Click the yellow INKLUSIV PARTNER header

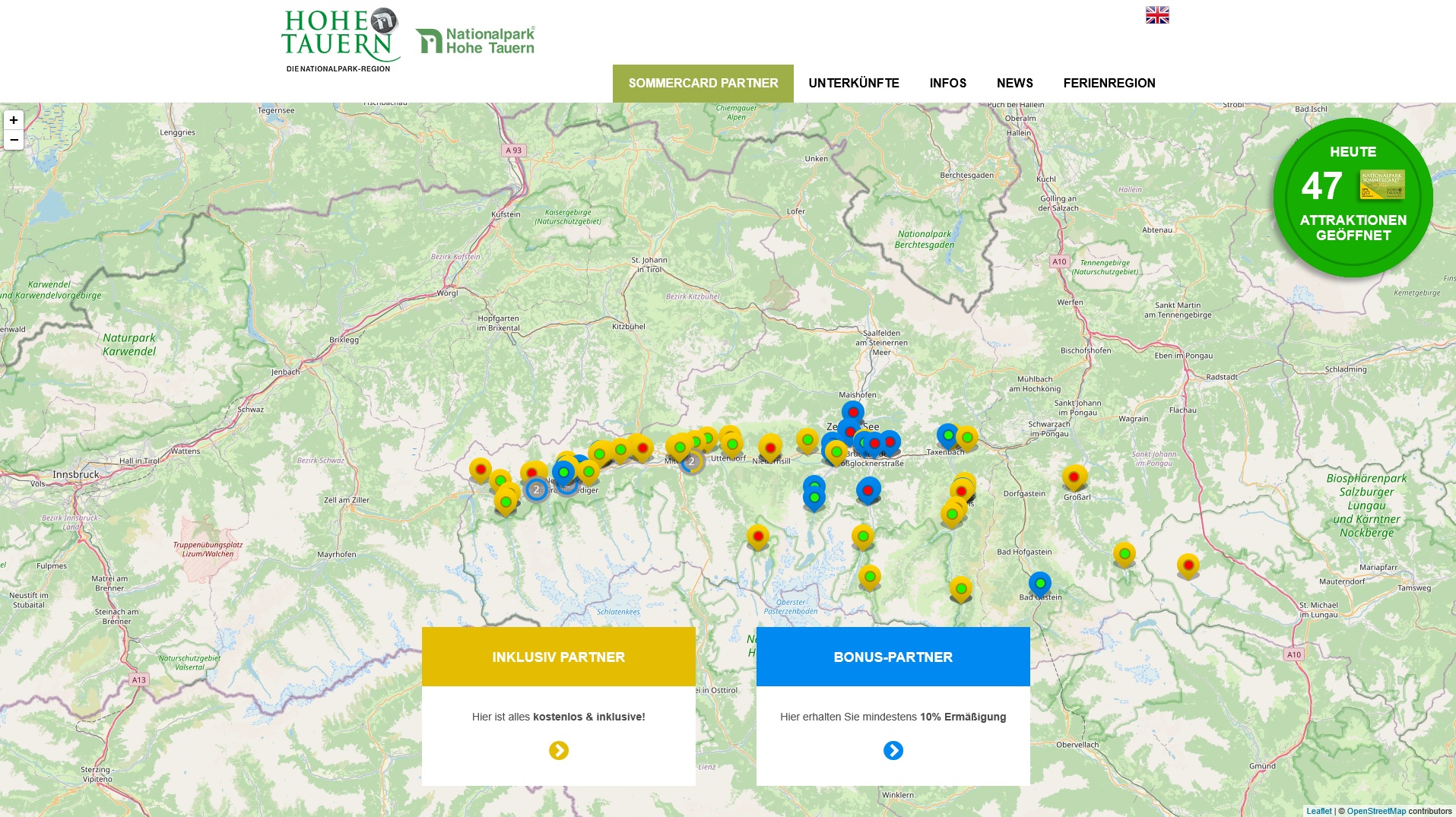559,657
